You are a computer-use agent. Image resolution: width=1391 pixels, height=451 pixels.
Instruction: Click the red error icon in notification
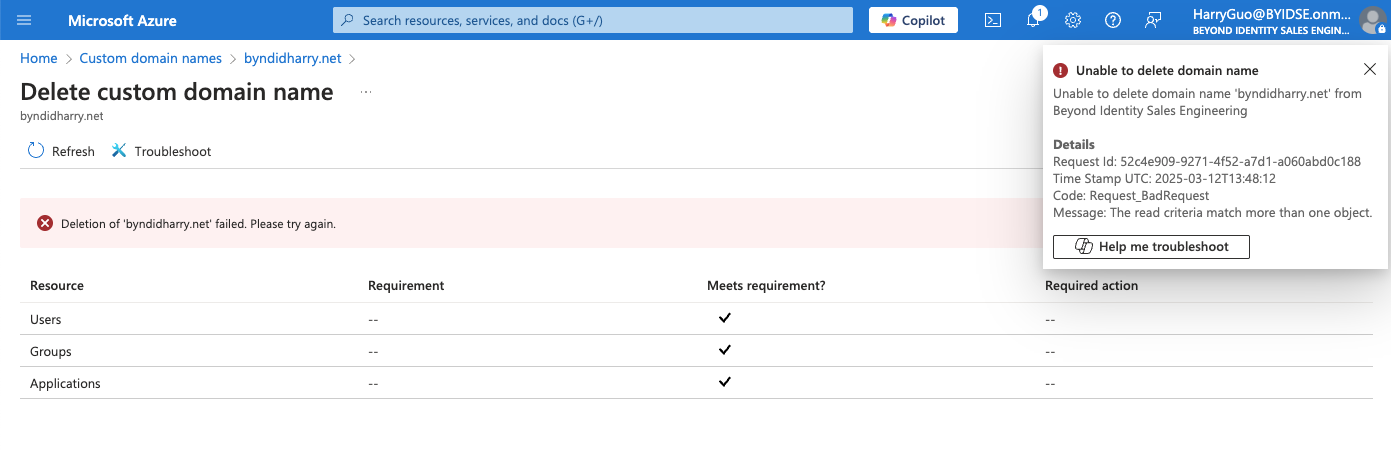pyautogui.click(x=1060, y=70)
